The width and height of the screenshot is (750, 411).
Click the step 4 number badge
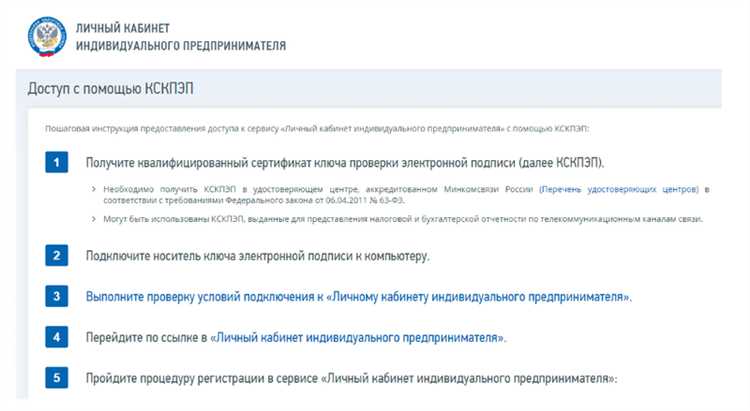[x=56, y=337]
